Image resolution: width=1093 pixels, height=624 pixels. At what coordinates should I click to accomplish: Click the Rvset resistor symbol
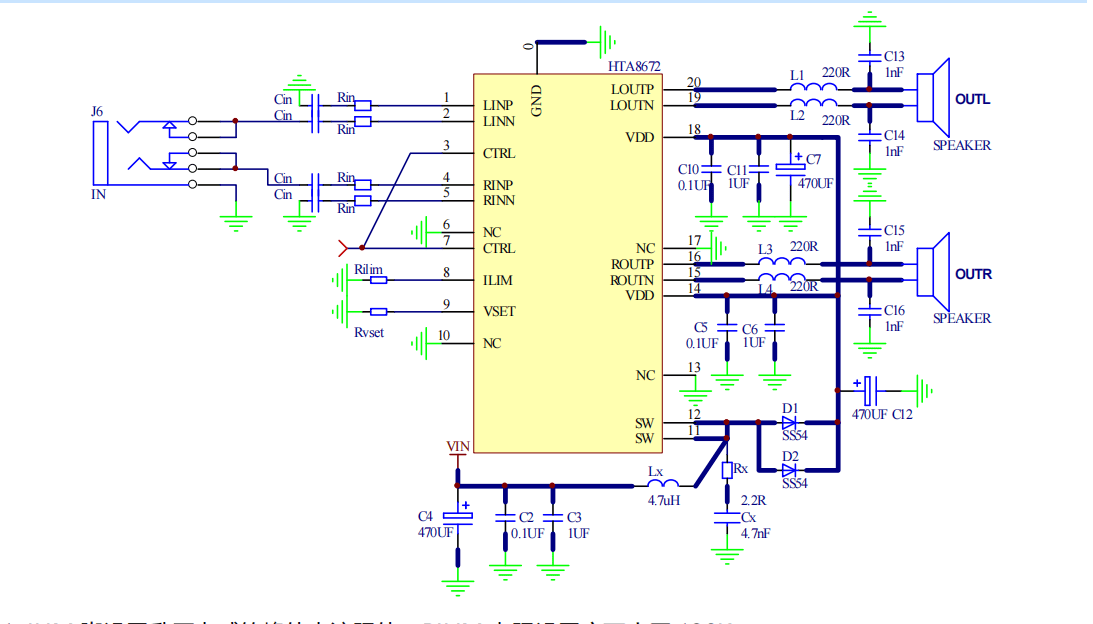(x=379, y=312)
